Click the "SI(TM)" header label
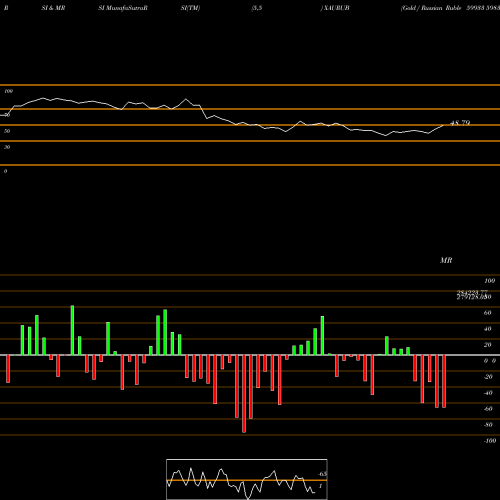This screenshot has width=500, height=500. pyautogui.click(x=190, y=8)
